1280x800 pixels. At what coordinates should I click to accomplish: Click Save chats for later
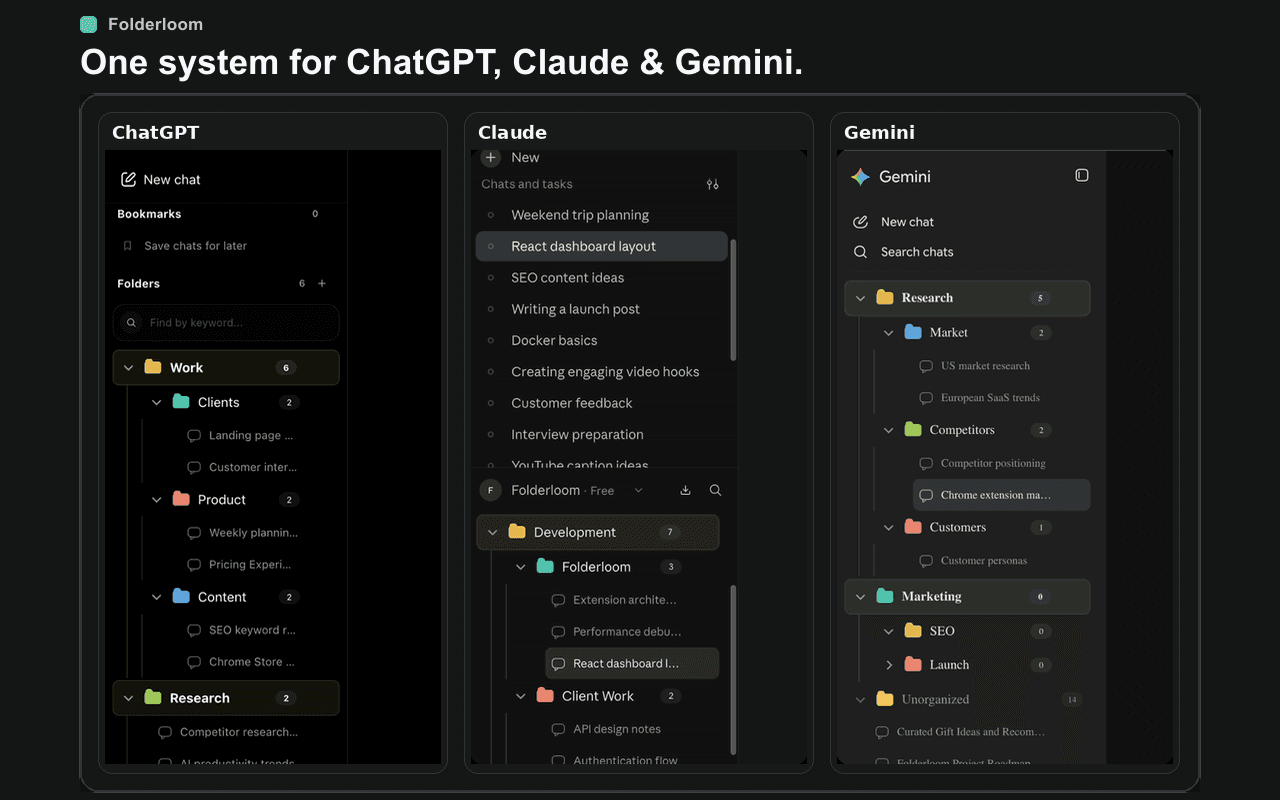(195, 246)
